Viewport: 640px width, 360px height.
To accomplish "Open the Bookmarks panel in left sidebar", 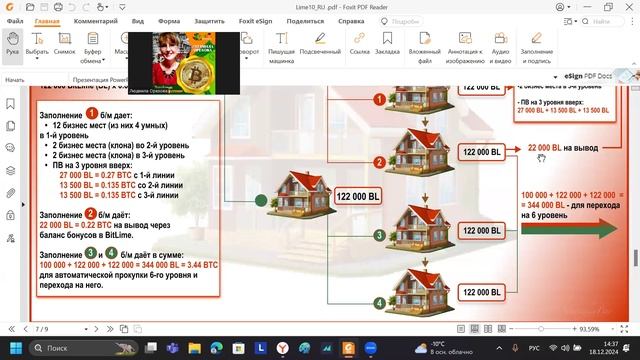I will tap(11, 104).
